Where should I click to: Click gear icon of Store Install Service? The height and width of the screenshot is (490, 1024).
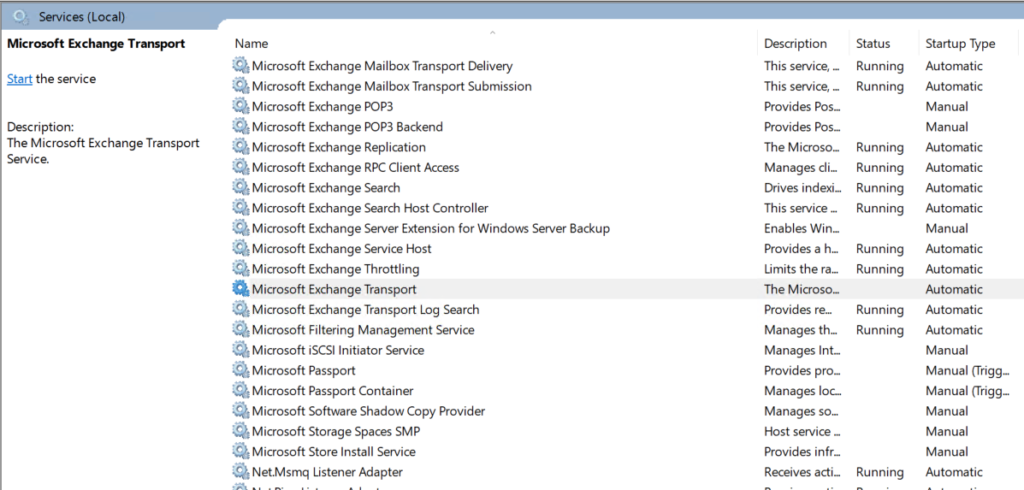click(x=240, y=450)
